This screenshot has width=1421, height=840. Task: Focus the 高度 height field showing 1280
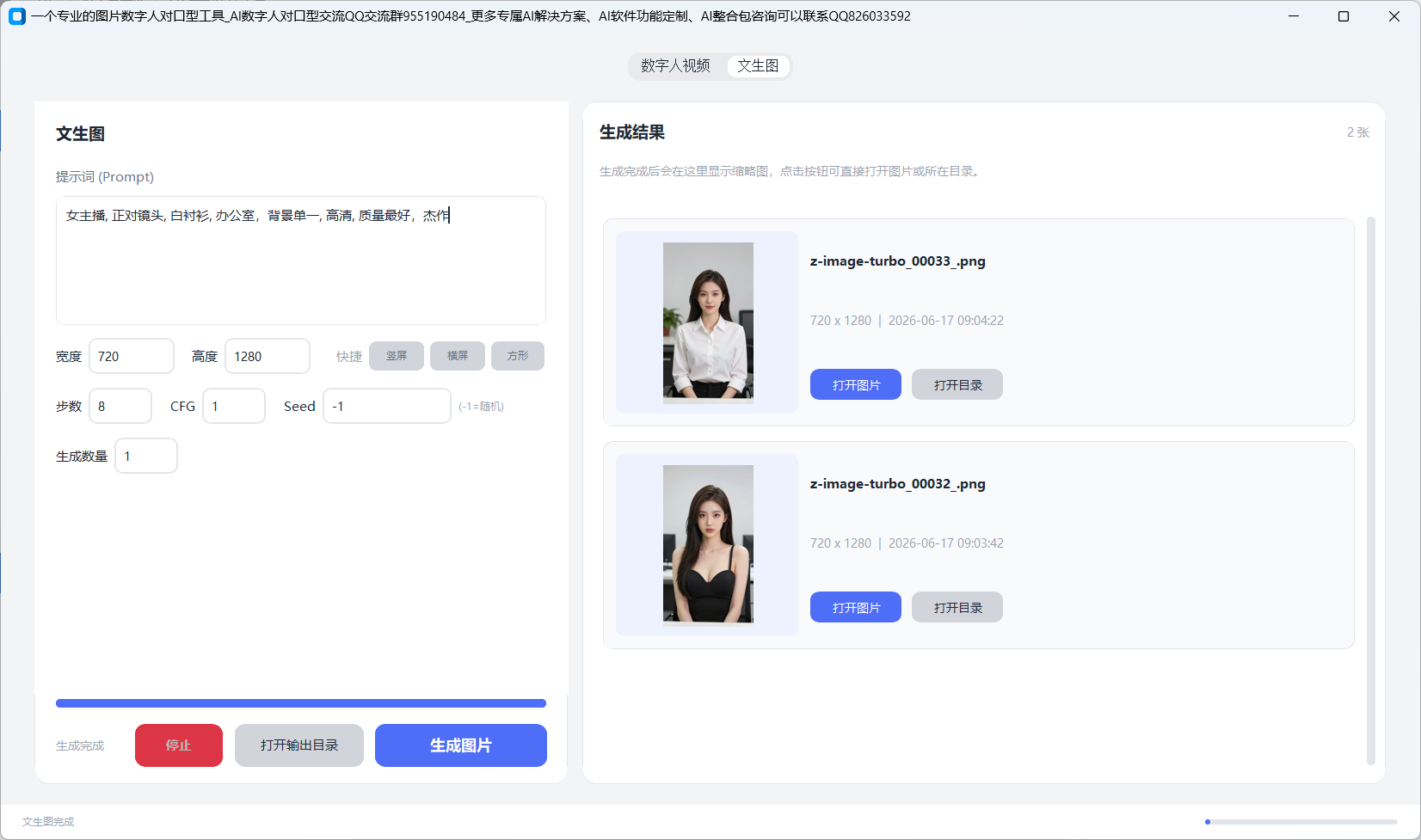click(268, 356)
